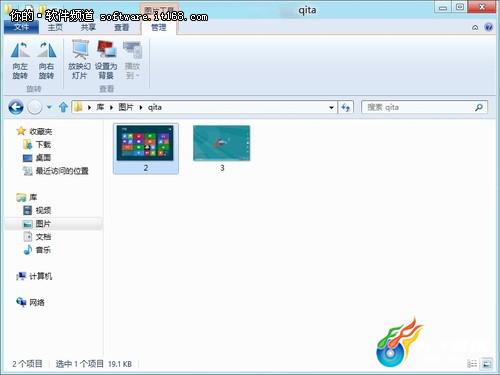This screenshot has width=500, height=375.
Task: Open recent locations dropdown beside Forward button
Action: point(49,107)
